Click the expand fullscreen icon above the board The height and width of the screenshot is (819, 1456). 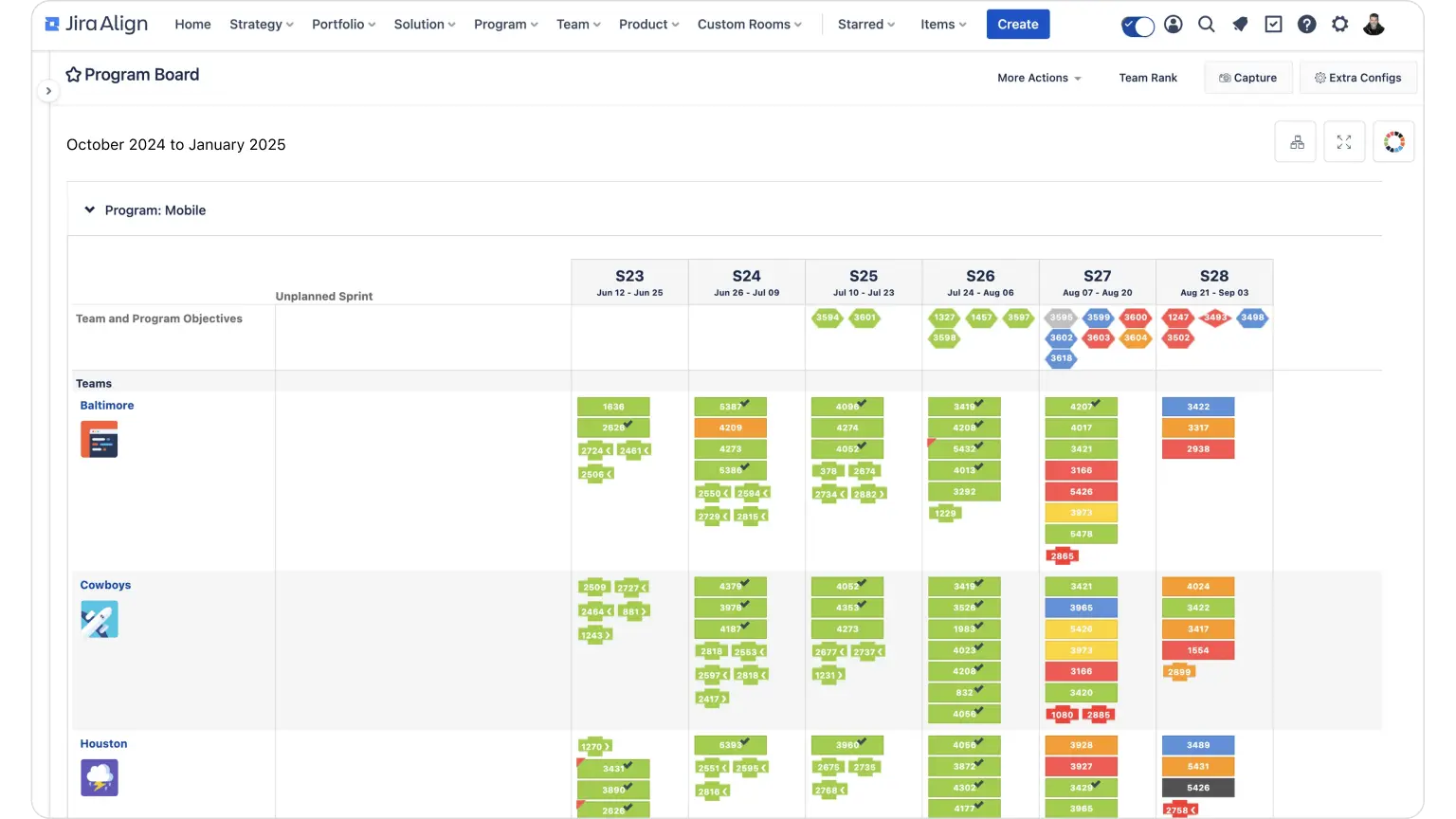click(x=1344, y=140)
